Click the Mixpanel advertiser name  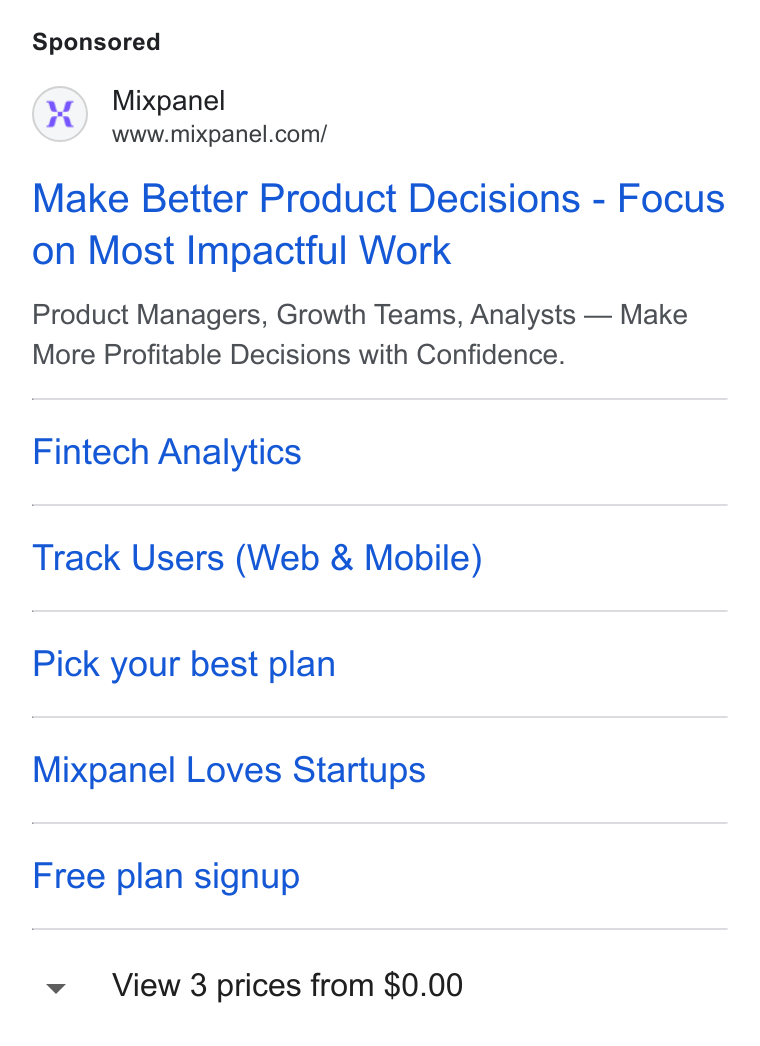coord(168,101)
